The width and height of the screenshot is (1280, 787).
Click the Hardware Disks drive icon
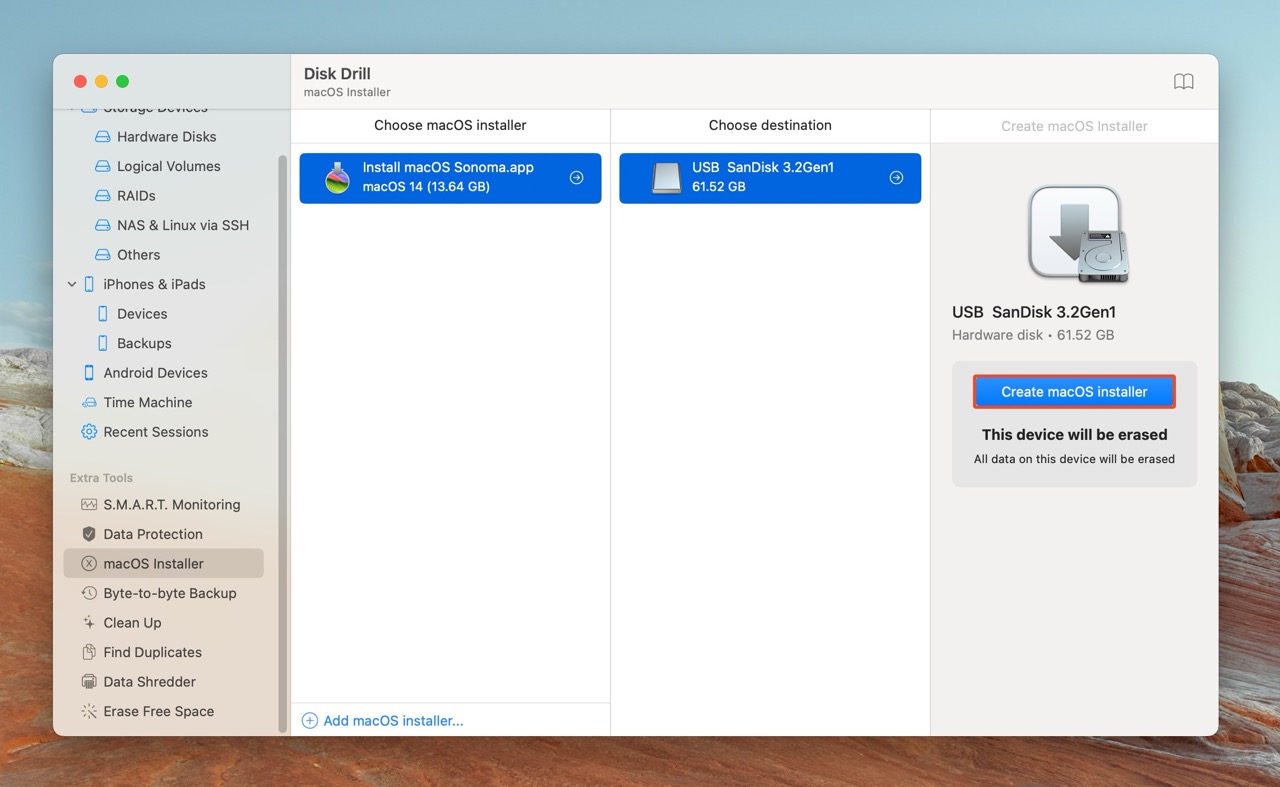(102, 137)
